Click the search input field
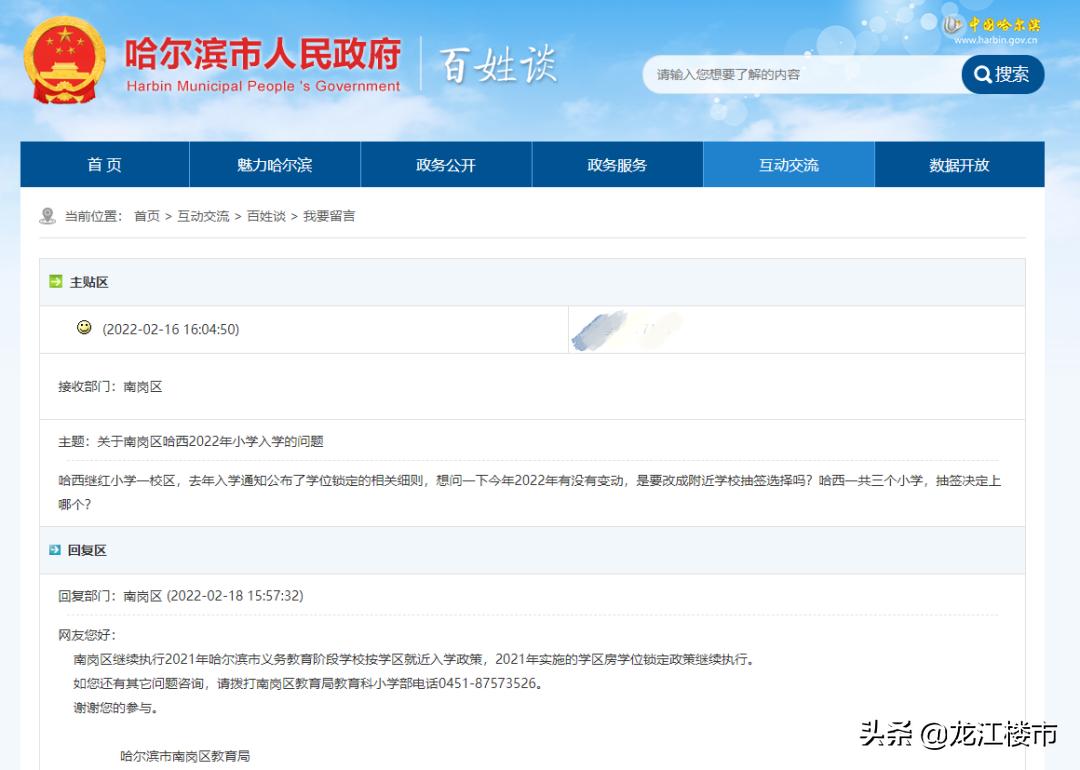The width and height of the screenshot is (1080, 770). 800,75
